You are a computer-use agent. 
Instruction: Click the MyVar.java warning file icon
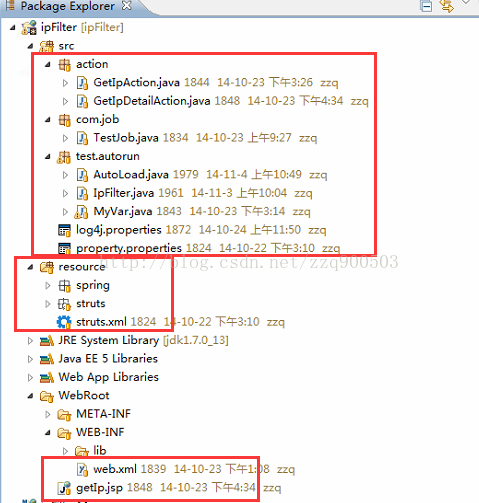81,212
